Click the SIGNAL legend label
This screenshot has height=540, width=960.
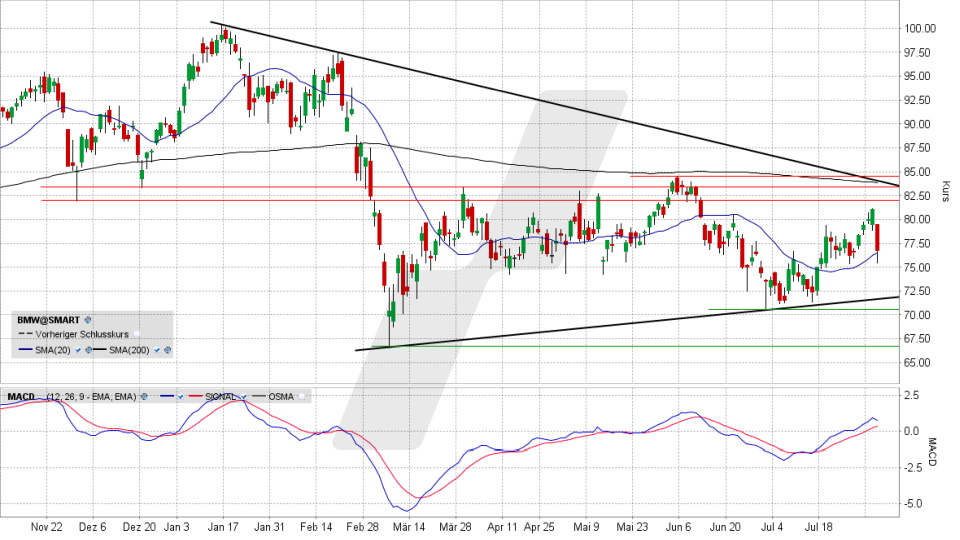(x=220, y=397)
